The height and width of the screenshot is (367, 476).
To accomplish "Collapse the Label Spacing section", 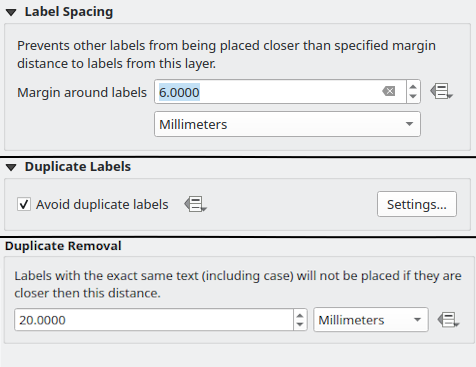I will point(11,13).
